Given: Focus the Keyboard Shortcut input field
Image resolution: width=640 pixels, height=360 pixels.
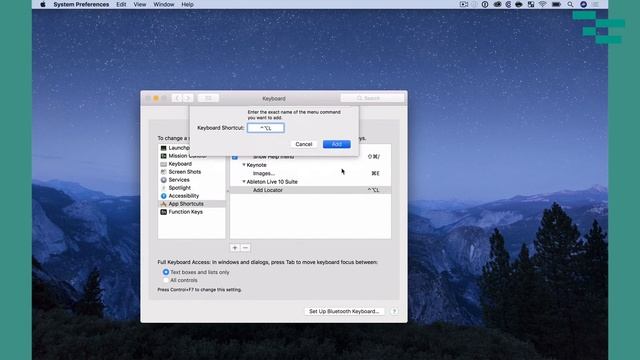Looking at the screenshot, I should (266, 128).
